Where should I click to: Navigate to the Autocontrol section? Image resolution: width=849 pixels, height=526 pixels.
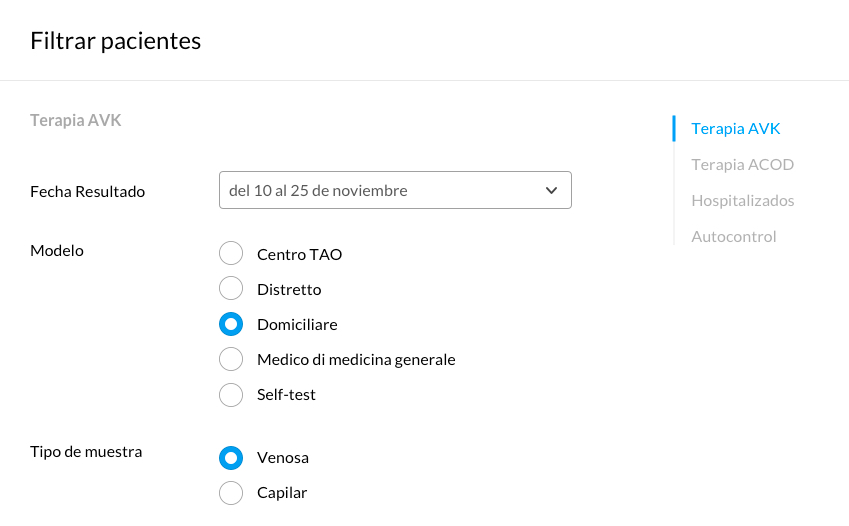(x=734, y=236)
